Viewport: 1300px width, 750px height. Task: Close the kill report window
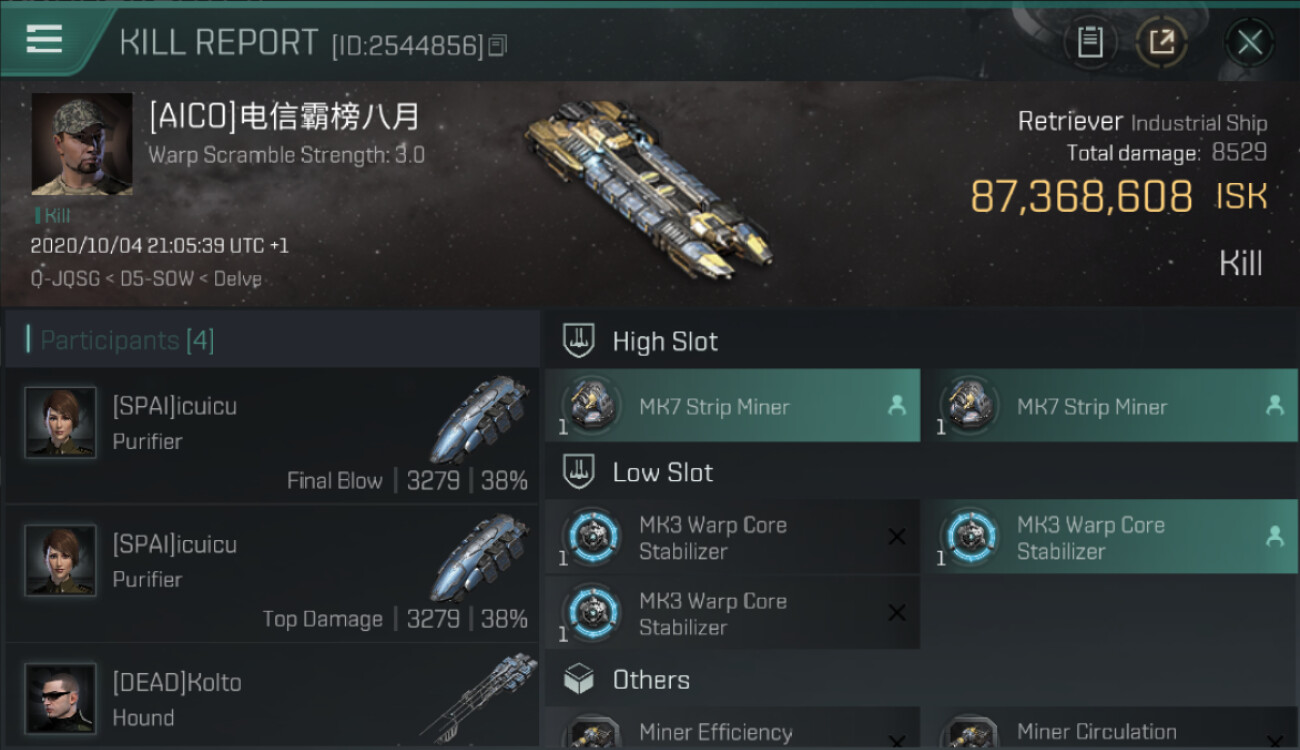pyautogui.click(x=1250, y=42)
